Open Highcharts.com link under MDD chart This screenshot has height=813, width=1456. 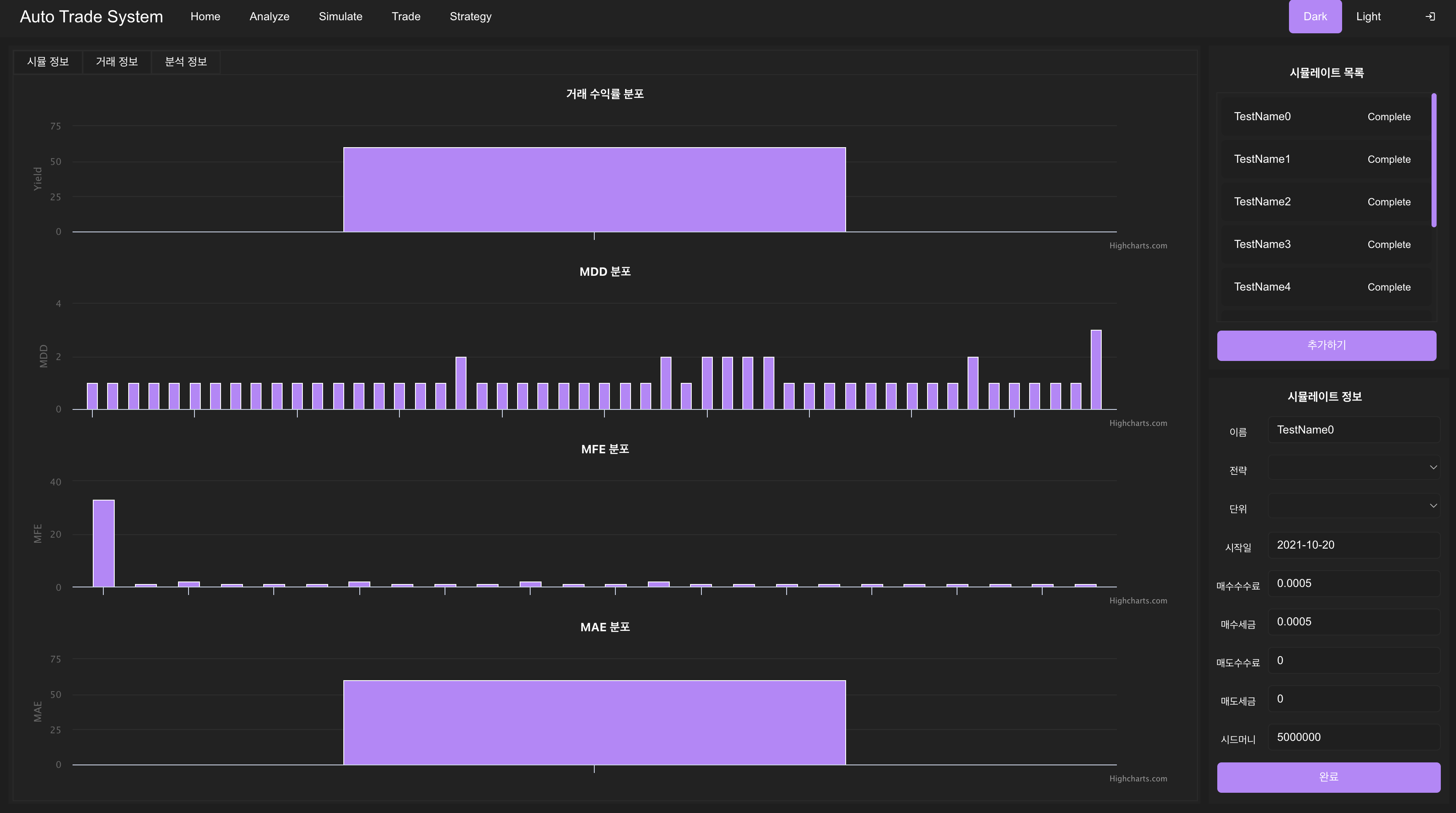pos(1138,423)
